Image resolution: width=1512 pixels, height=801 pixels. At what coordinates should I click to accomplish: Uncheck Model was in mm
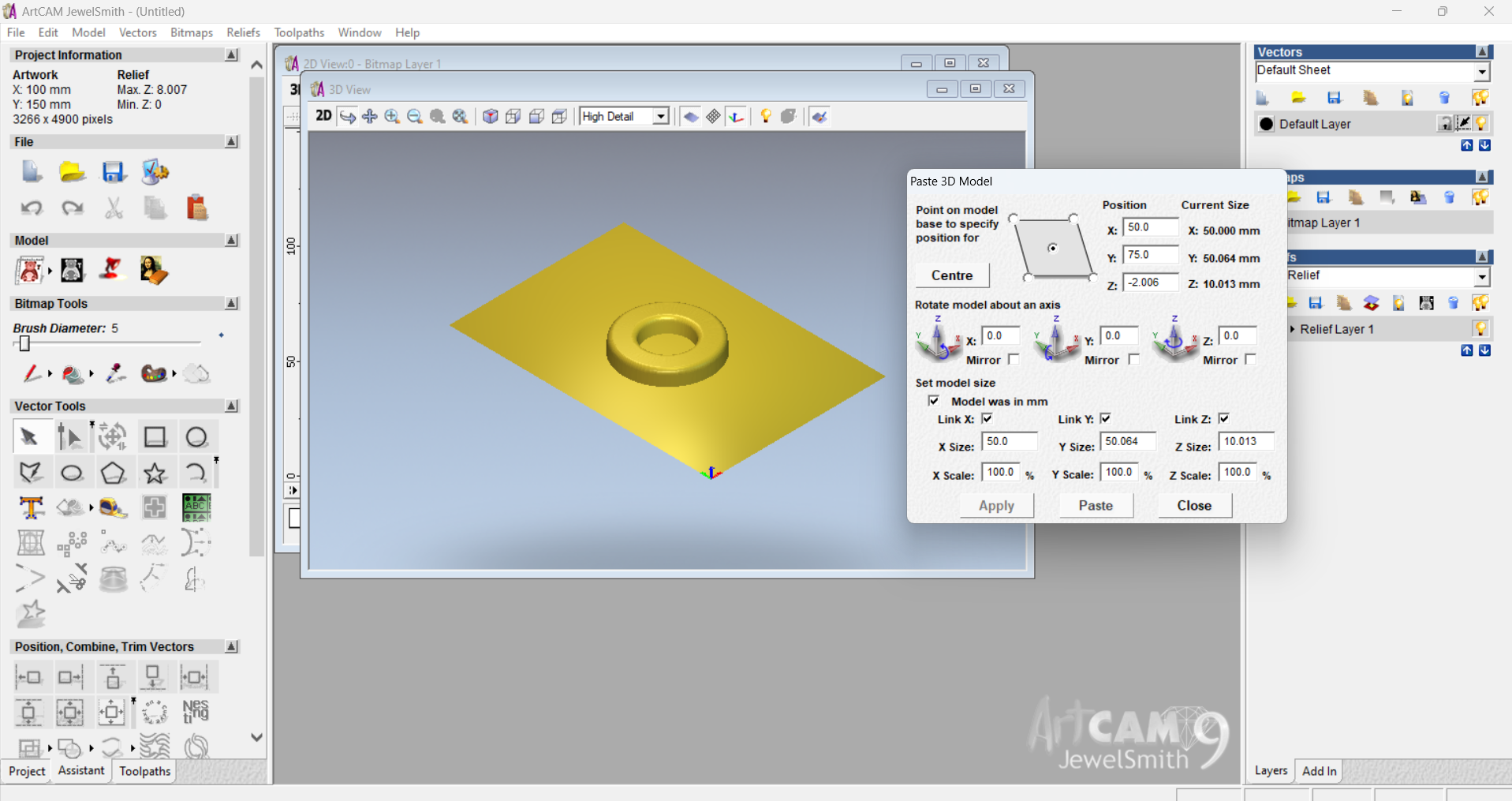(x=934, y=401)
